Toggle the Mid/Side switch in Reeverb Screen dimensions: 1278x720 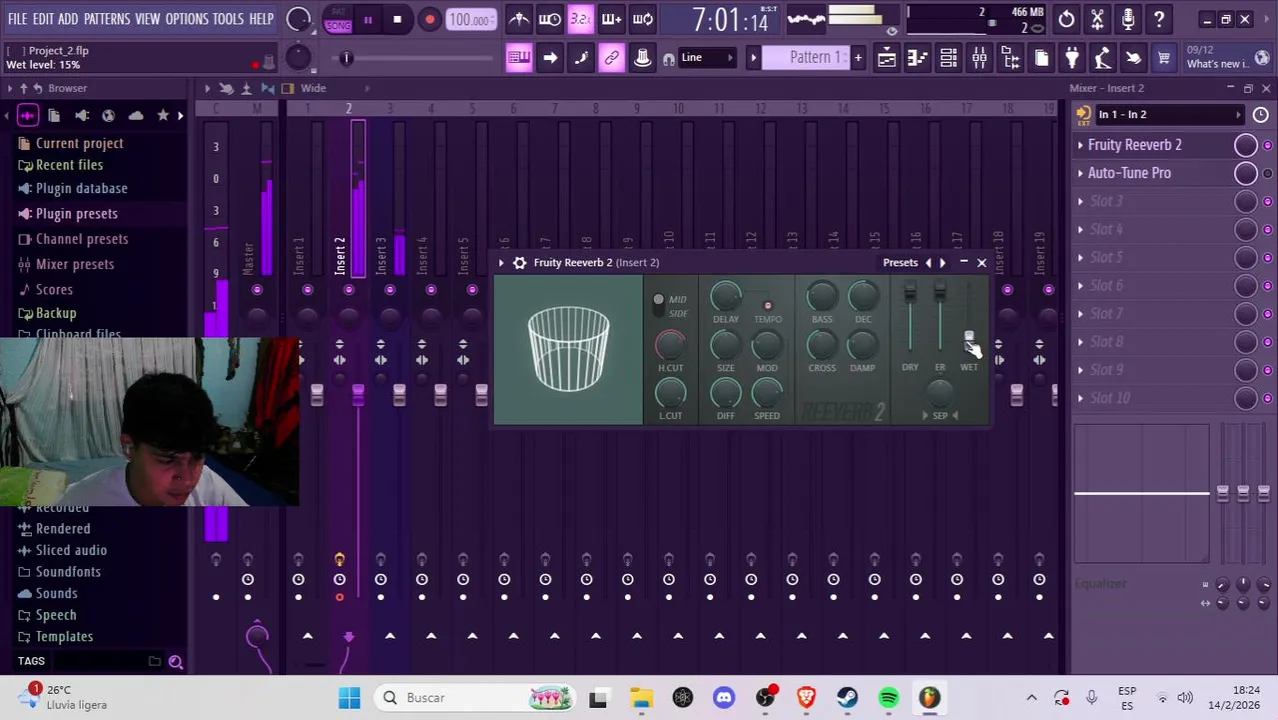coord(658,306)
